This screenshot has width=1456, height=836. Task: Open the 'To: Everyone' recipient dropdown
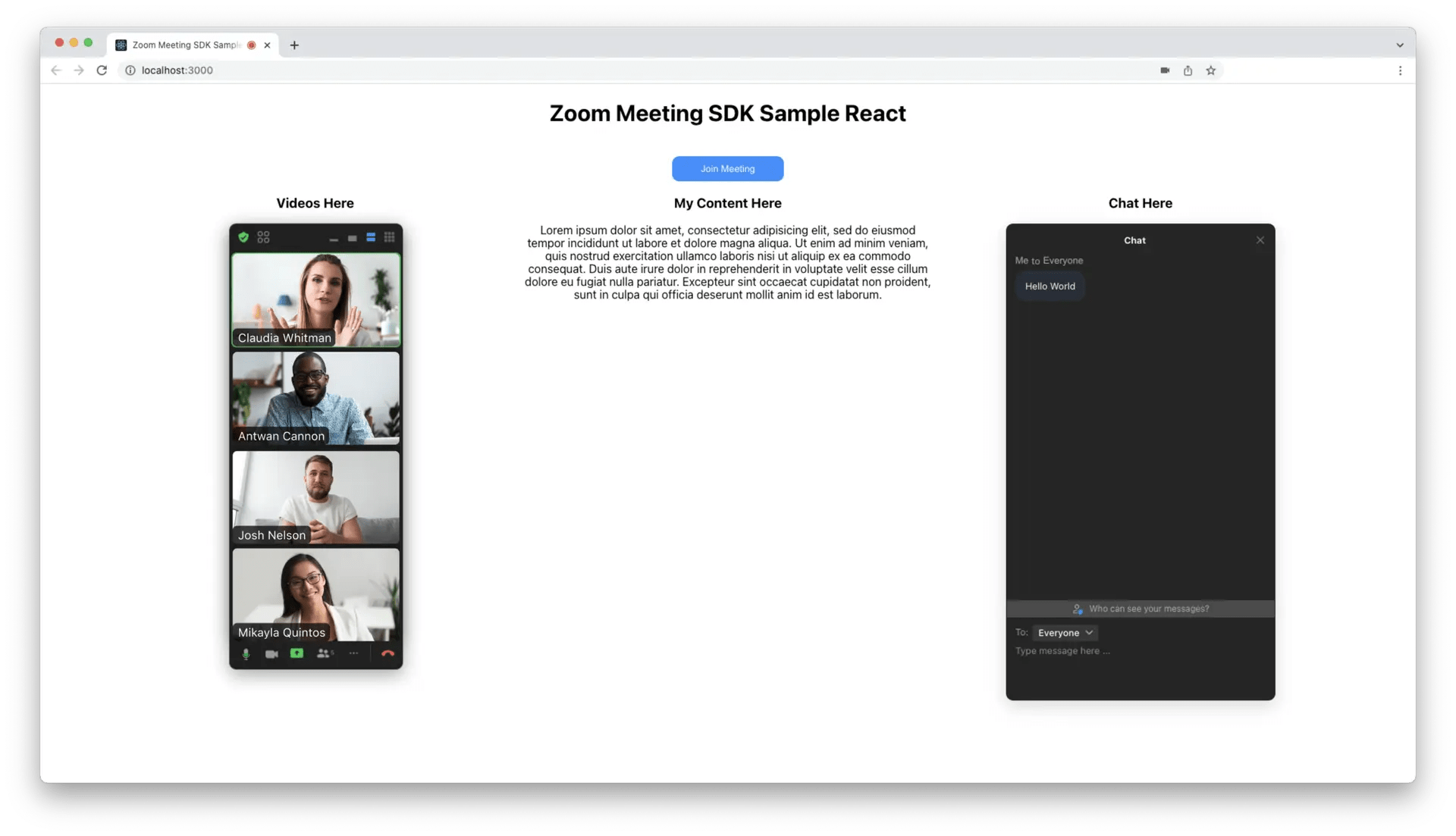tap(1065, 632)
